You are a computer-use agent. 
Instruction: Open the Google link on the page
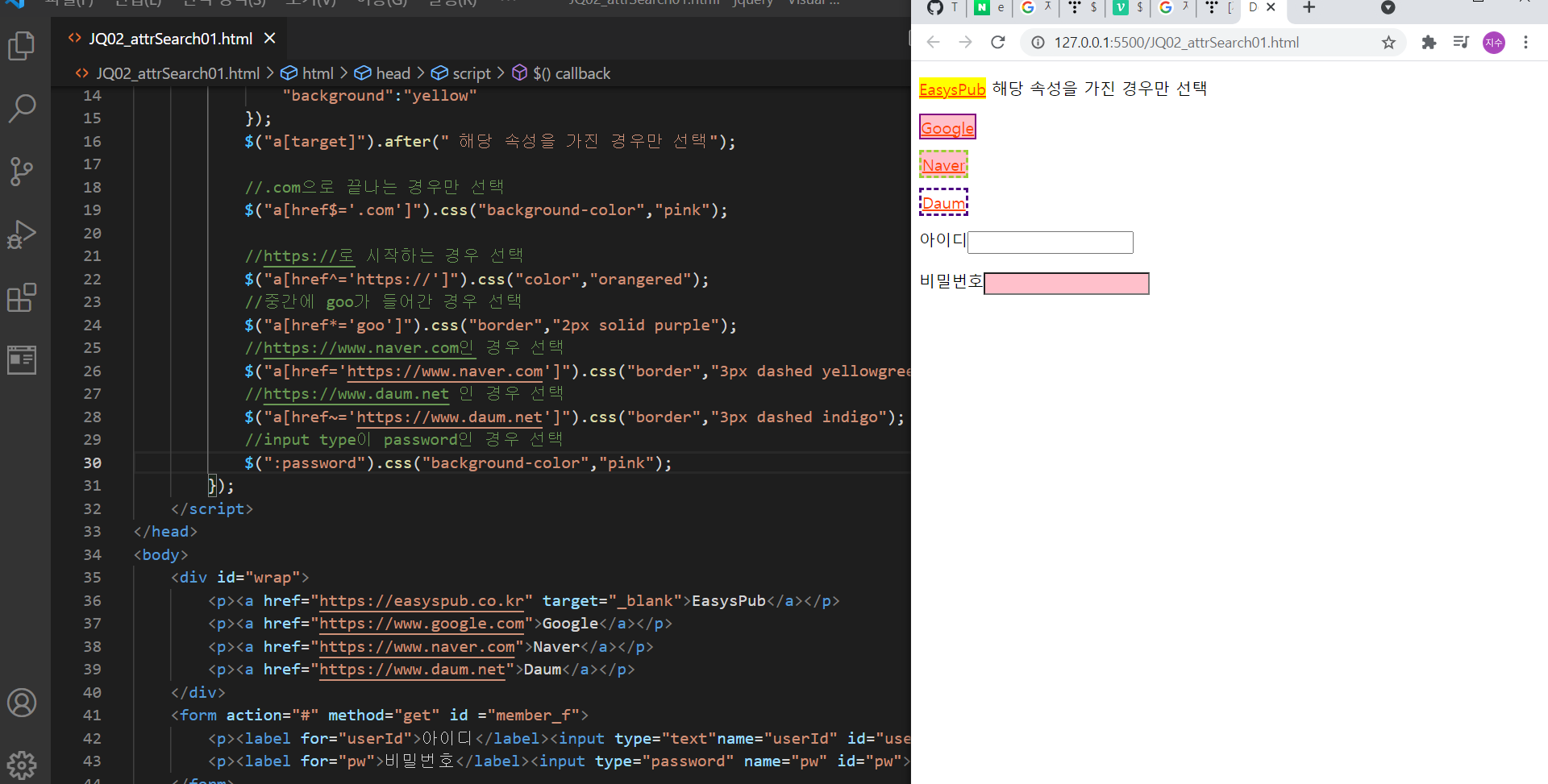(x=947, y=127)
